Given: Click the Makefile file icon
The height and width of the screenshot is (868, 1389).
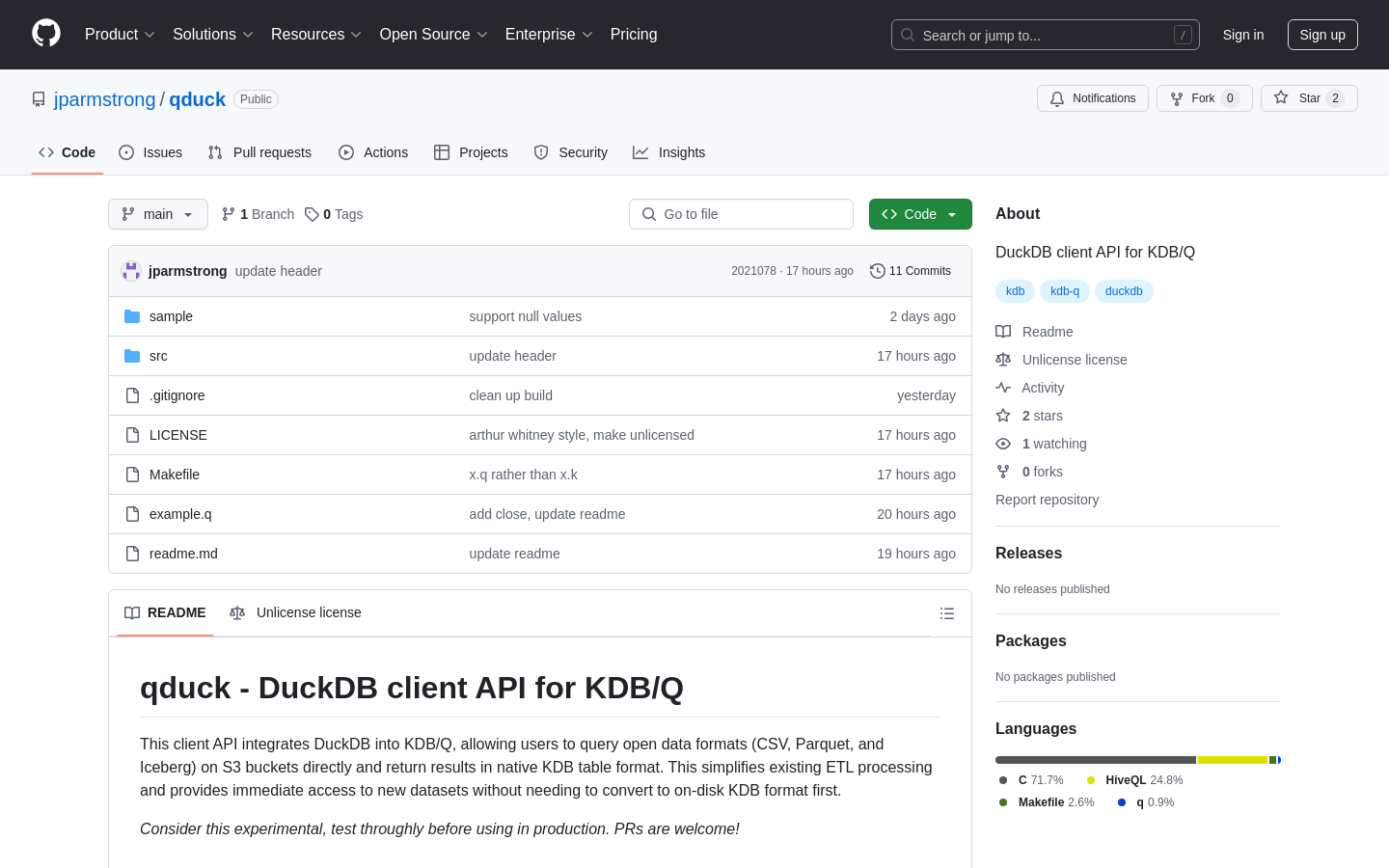Looking at the screenshot, I should 132,475.
